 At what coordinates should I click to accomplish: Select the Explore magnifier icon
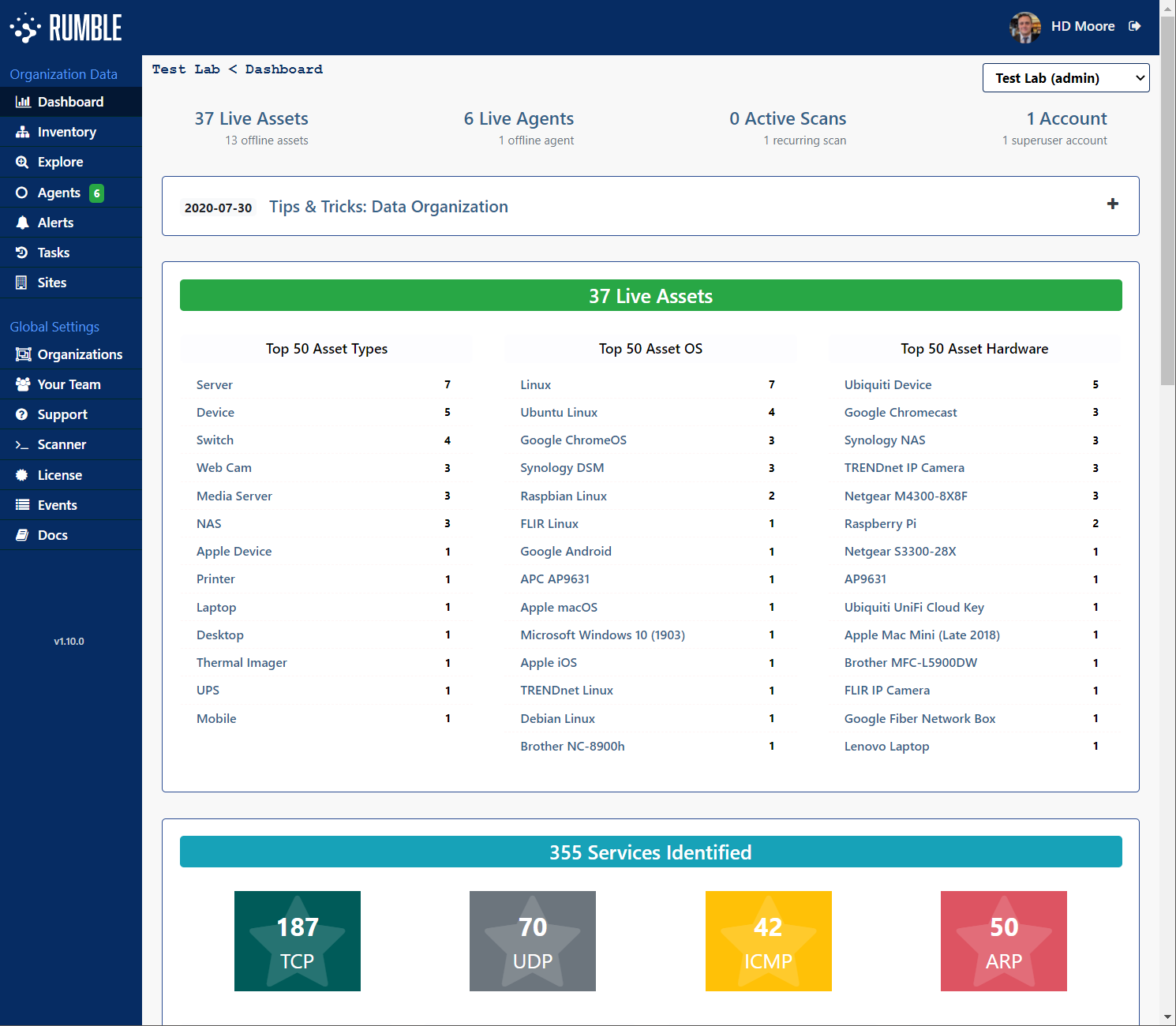[x=23, y=162]
